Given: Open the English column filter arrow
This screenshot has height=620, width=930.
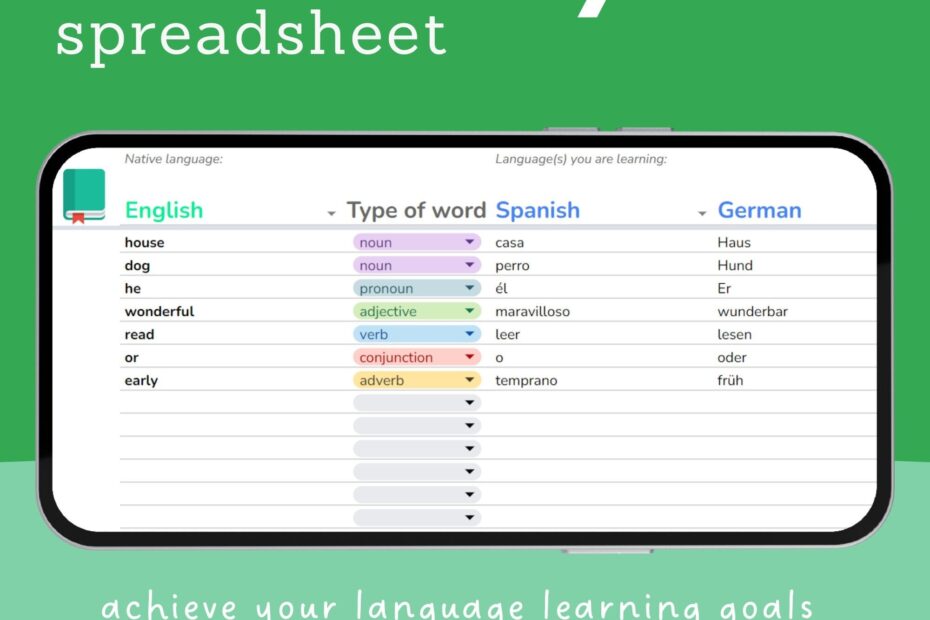Looking at the screenshot, I should 332,213.
